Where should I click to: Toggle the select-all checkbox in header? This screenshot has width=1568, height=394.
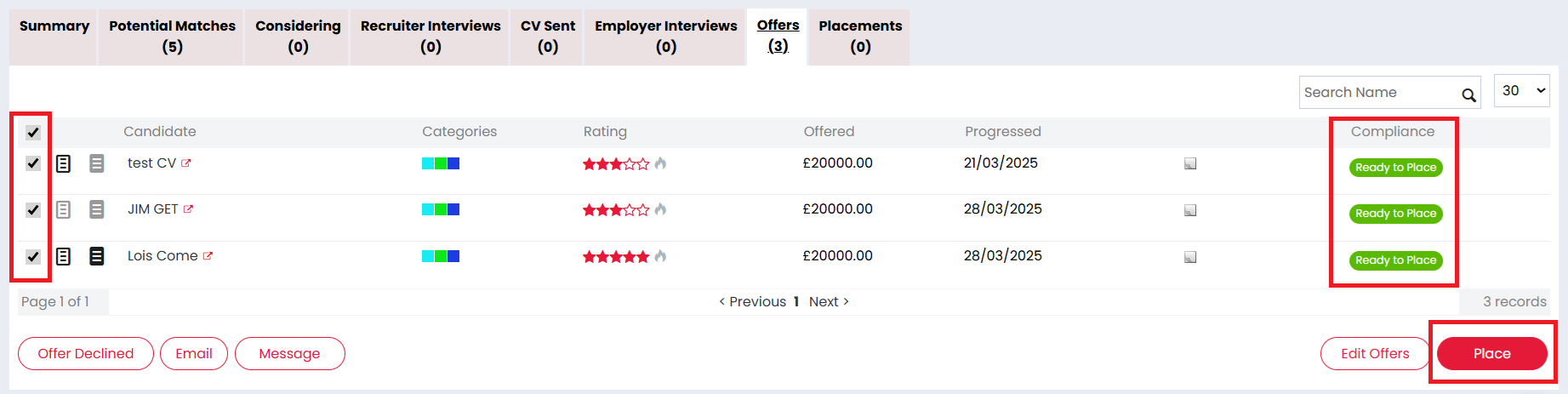33,132
